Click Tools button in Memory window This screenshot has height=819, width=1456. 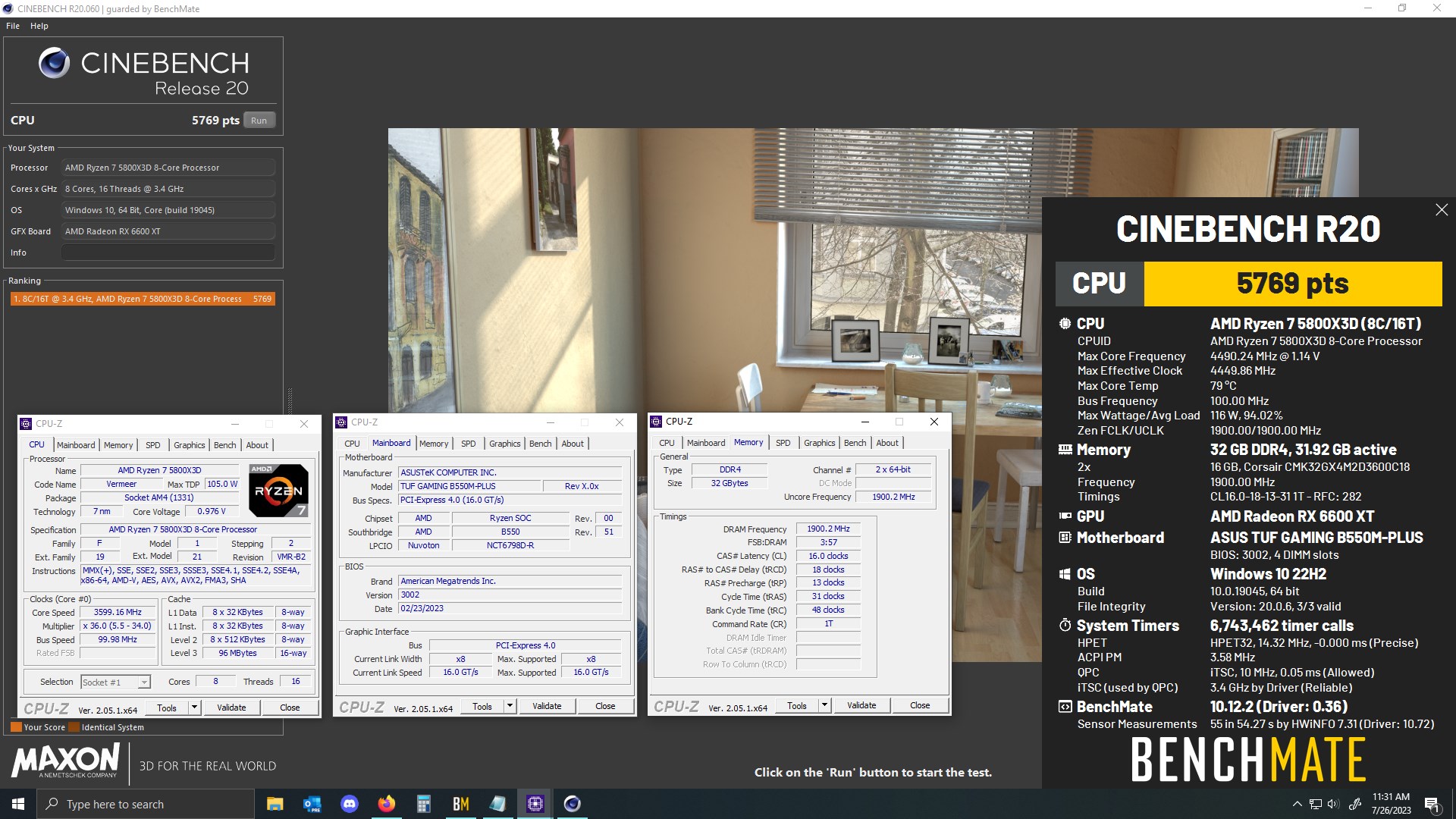click(x=797, y=705)
